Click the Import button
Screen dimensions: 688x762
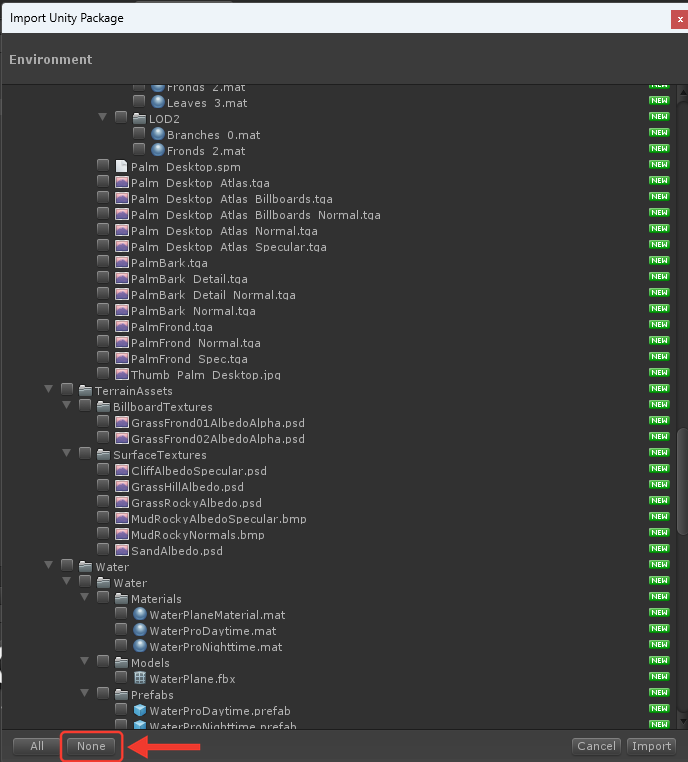click(x=651, y=746)
